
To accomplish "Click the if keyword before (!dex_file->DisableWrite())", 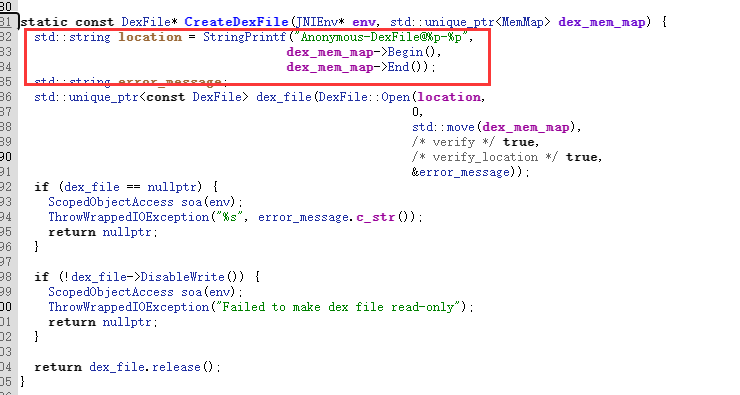I will click(42, 277).
